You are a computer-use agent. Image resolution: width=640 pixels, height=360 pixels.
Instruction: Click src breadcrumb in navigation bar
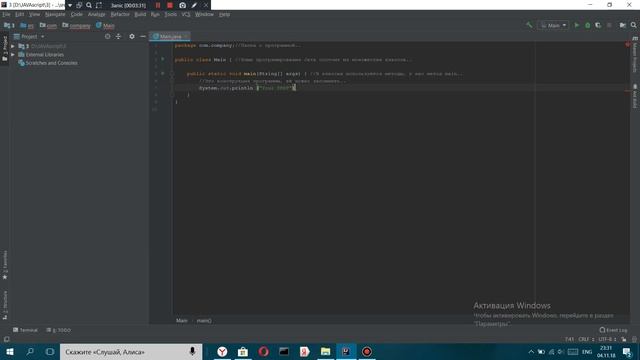[27, 25]
